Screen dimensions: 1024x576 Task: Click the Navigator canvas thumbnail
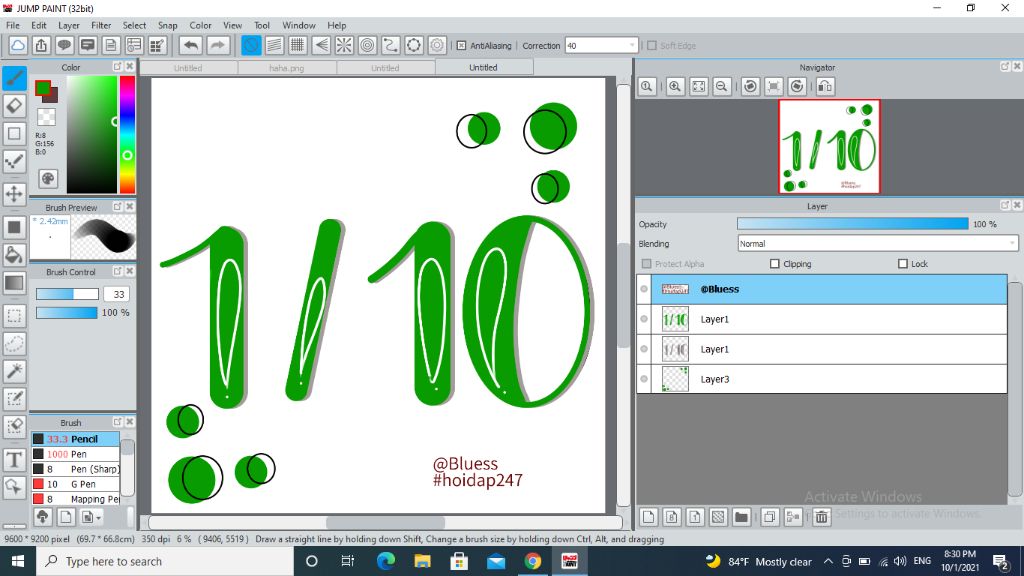(x=829, y=146)
